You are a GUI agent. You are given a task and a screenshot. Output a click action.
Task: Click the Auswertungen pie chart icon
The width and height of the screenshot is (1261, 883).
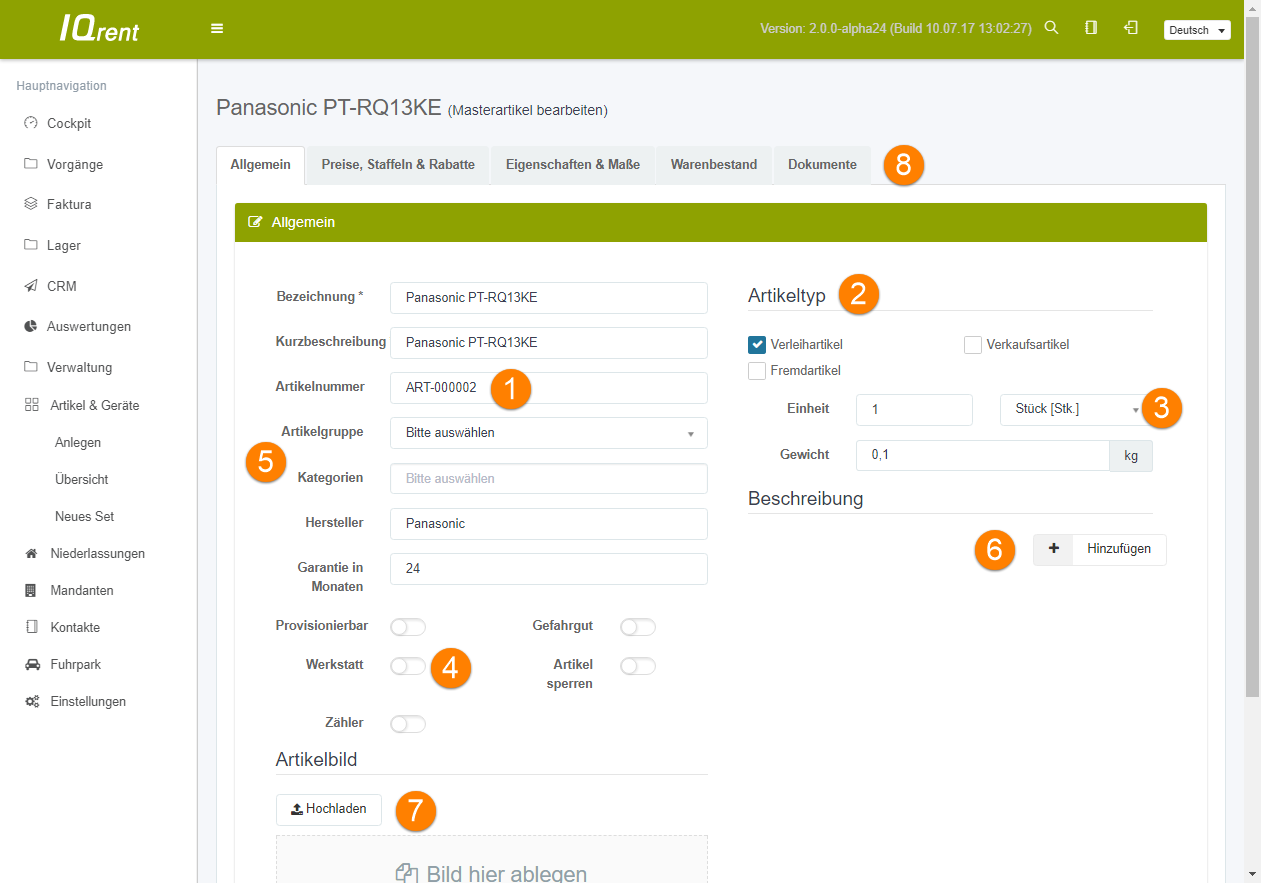30,326
